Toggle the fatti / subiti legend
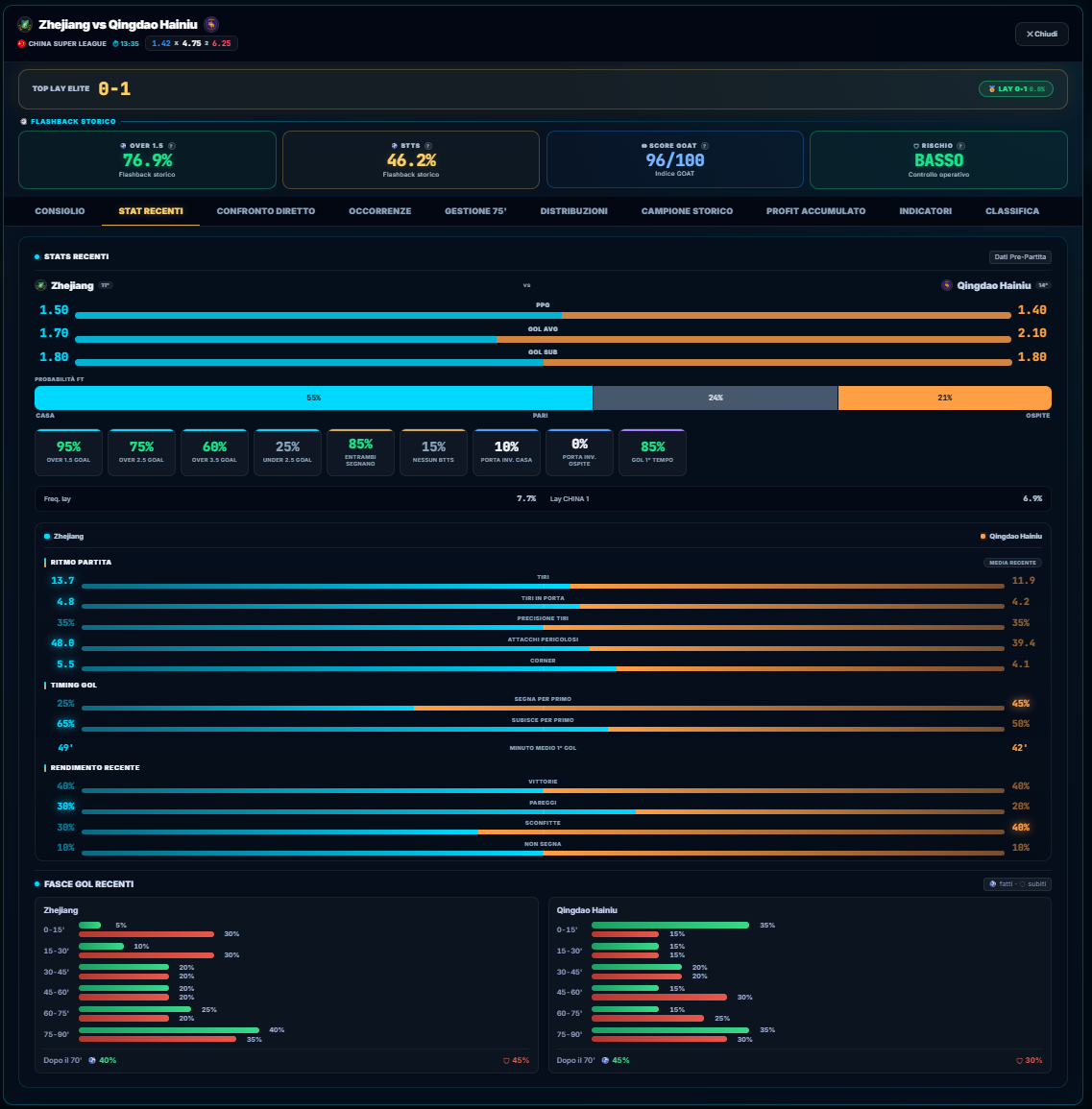Screen dimensions: 1092x1109 [1017, 884]
